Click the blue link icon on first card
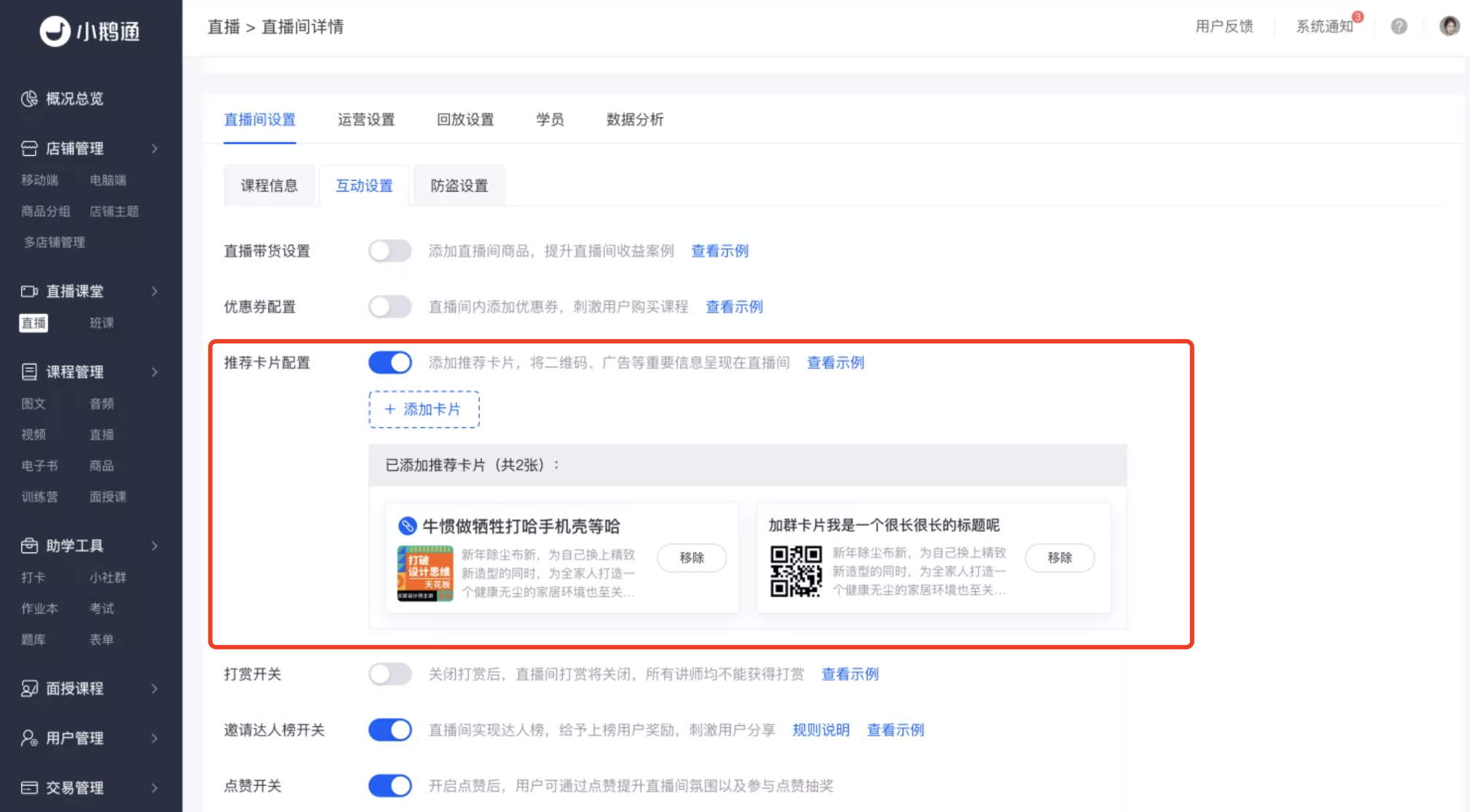 (407, 526)
